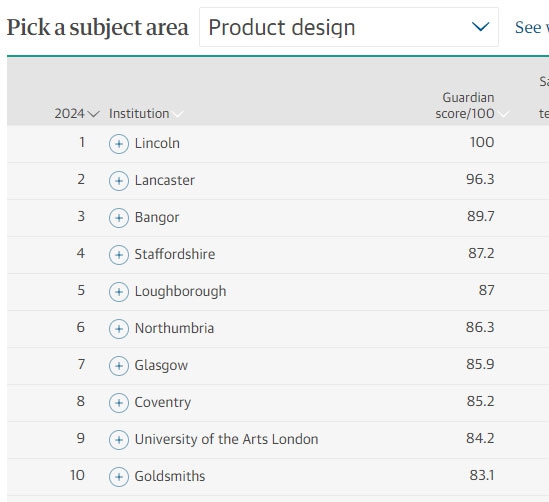Click the Staffordshire institution name
Screen dimensions: 549x502
point(175,254)
